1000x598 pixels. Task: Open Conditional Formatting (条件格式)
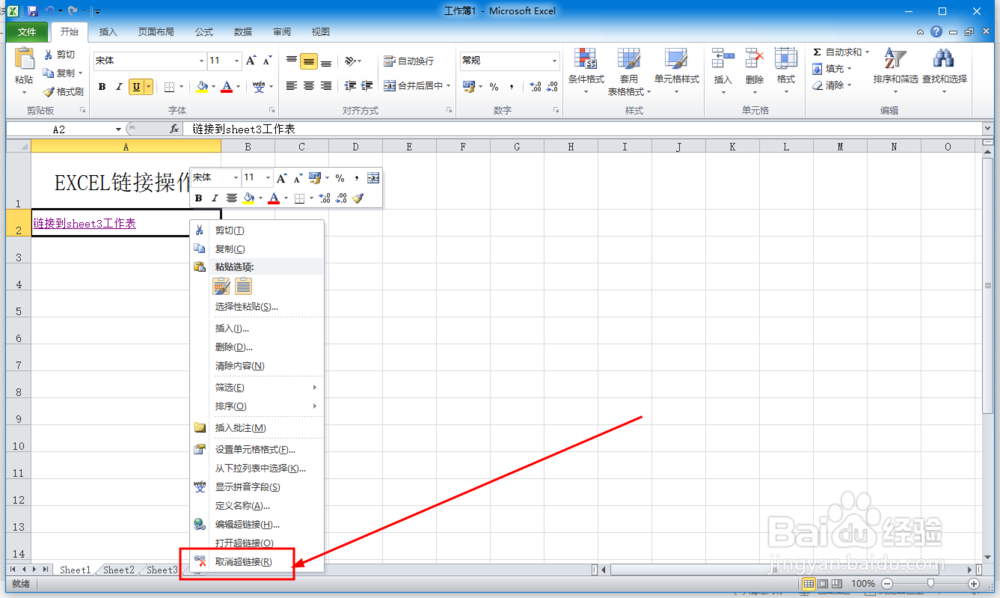[586, 71]
